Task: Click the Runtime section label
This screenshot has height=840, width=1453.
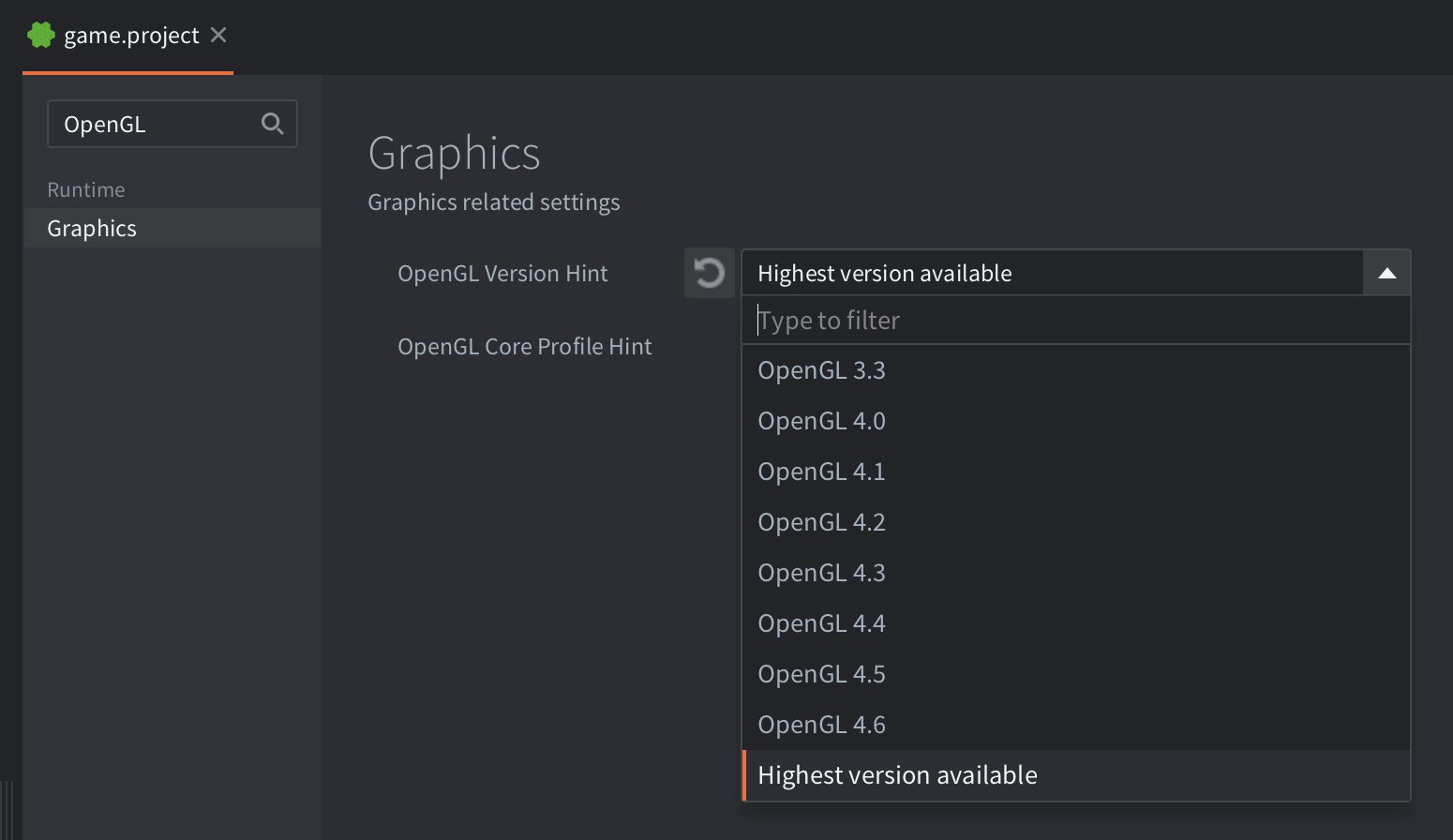Action: click(x=85, y=189)
